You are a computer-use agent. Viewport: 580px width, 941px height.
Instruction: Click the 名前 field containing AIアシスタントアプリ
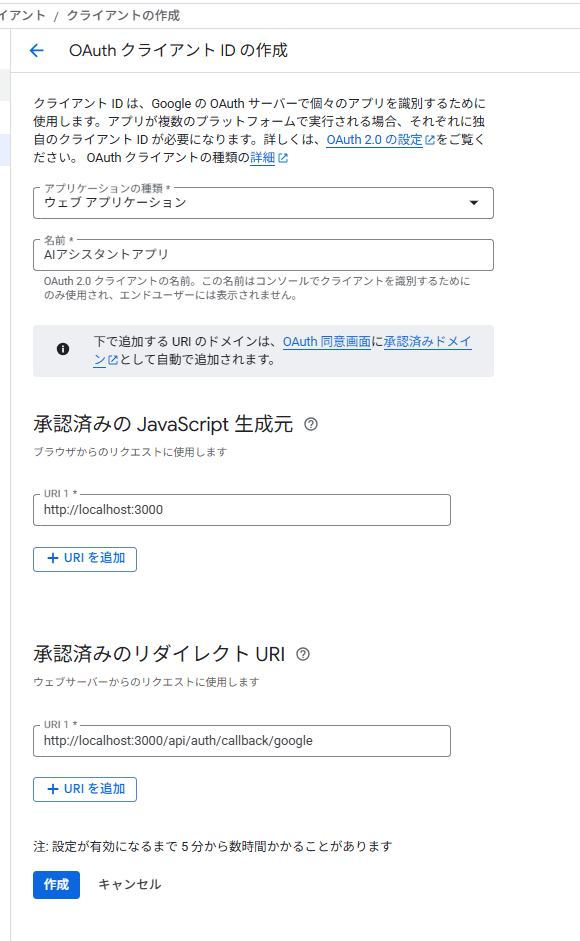[x=263, y=255]
